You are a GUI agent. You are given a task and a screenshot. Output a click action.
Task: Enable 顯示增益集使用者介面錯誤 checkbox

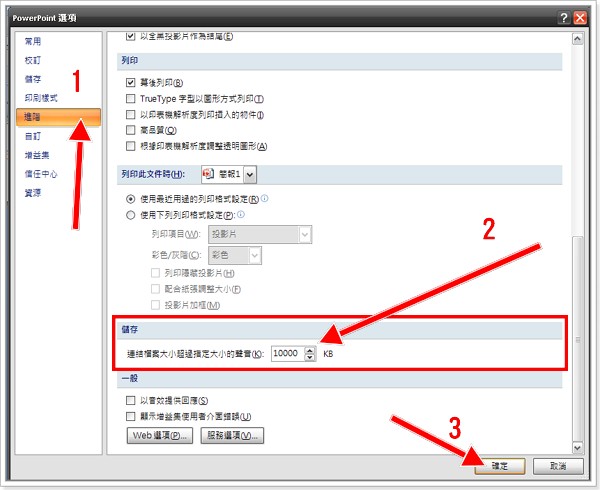[x=130, y=416]
